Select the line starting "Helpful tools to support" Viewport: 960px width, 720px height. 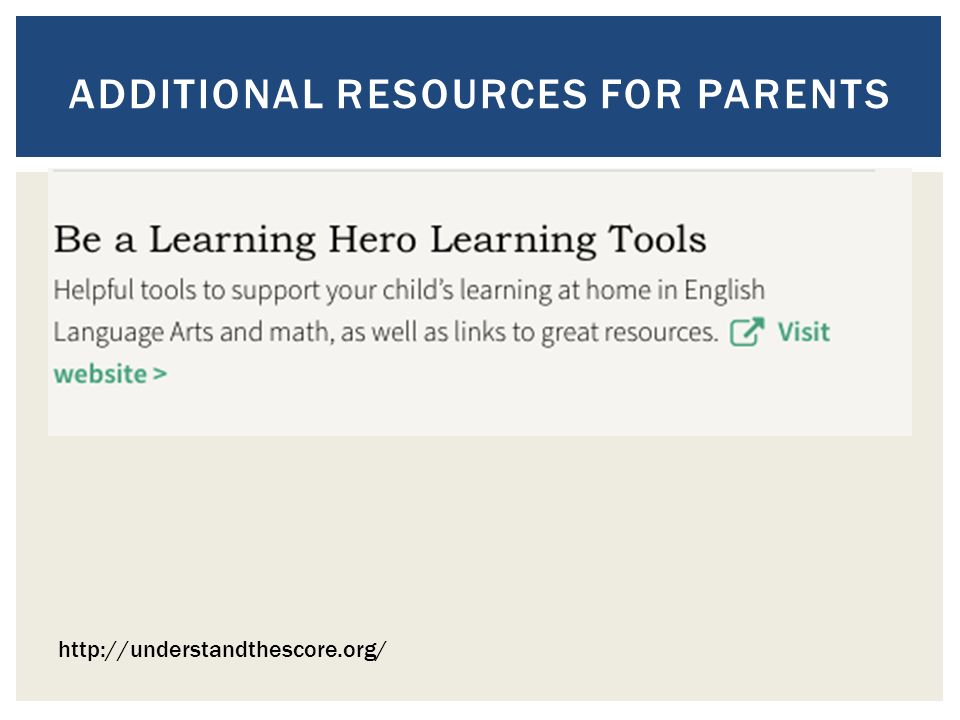pyautogui.click(x=409, y=290)
